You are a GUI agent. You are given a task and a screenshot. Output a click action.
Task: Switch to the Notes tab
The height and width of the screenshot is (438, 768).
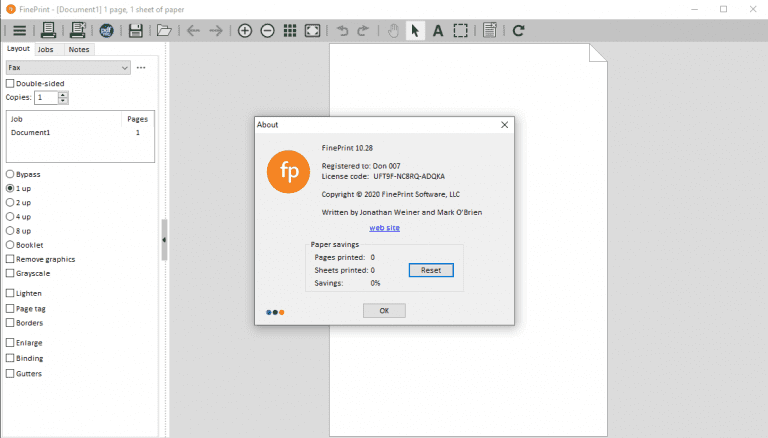pos(79,49)
